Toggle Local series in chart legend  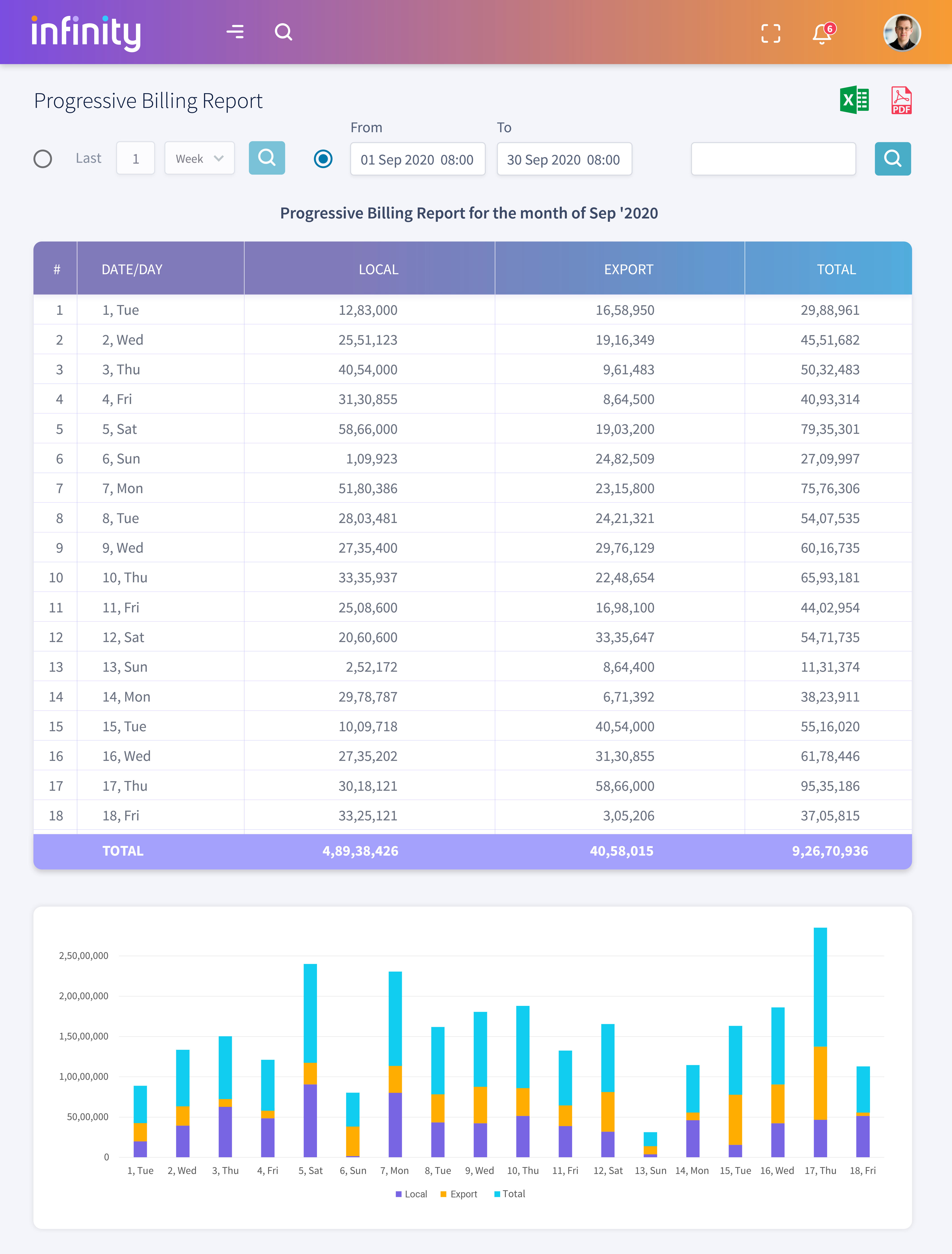tap(411, 1193)
